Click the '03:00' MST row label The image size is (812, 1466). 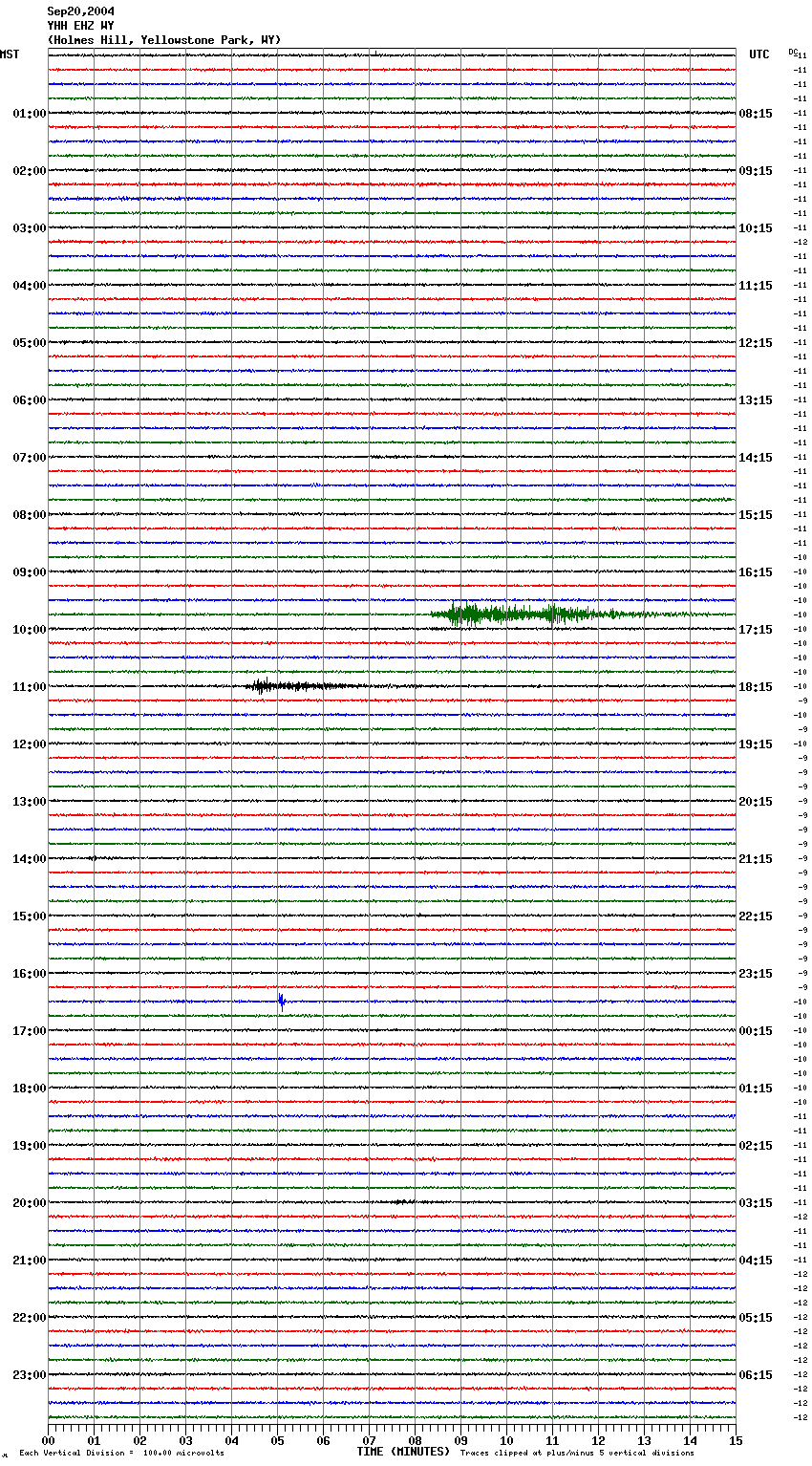point(30,228)
